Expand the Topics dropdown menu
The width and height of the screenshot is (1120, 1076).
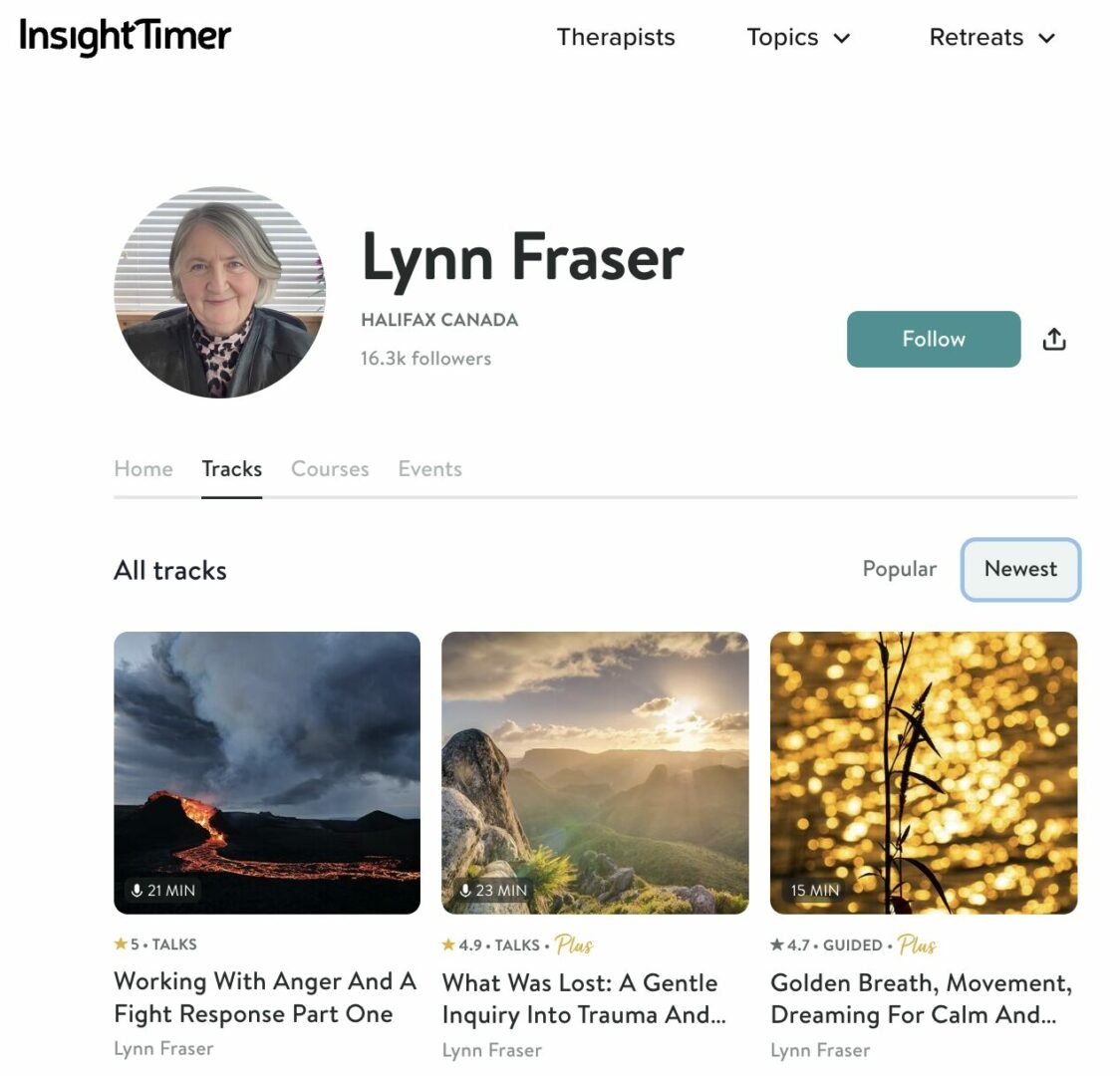pos(798,37)
